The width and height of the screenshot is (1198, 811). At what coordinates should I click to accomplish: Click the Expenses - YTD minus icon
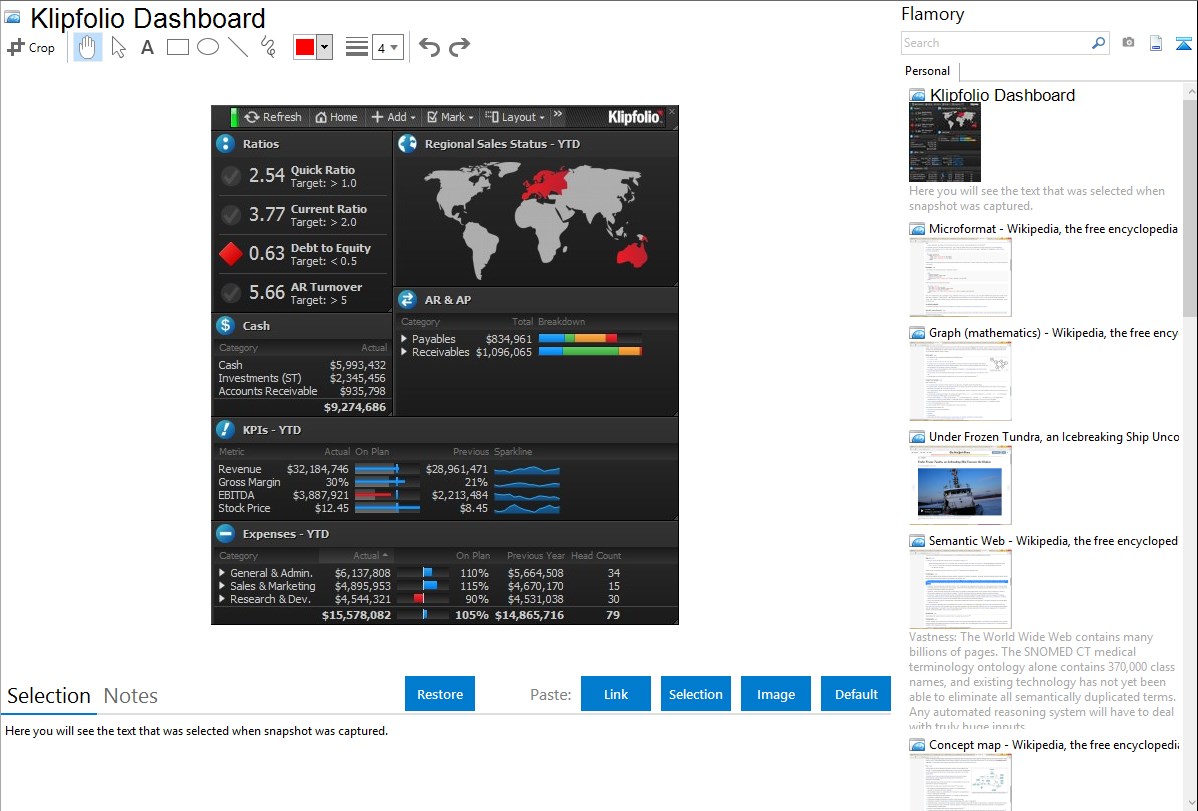pos(225,533)
